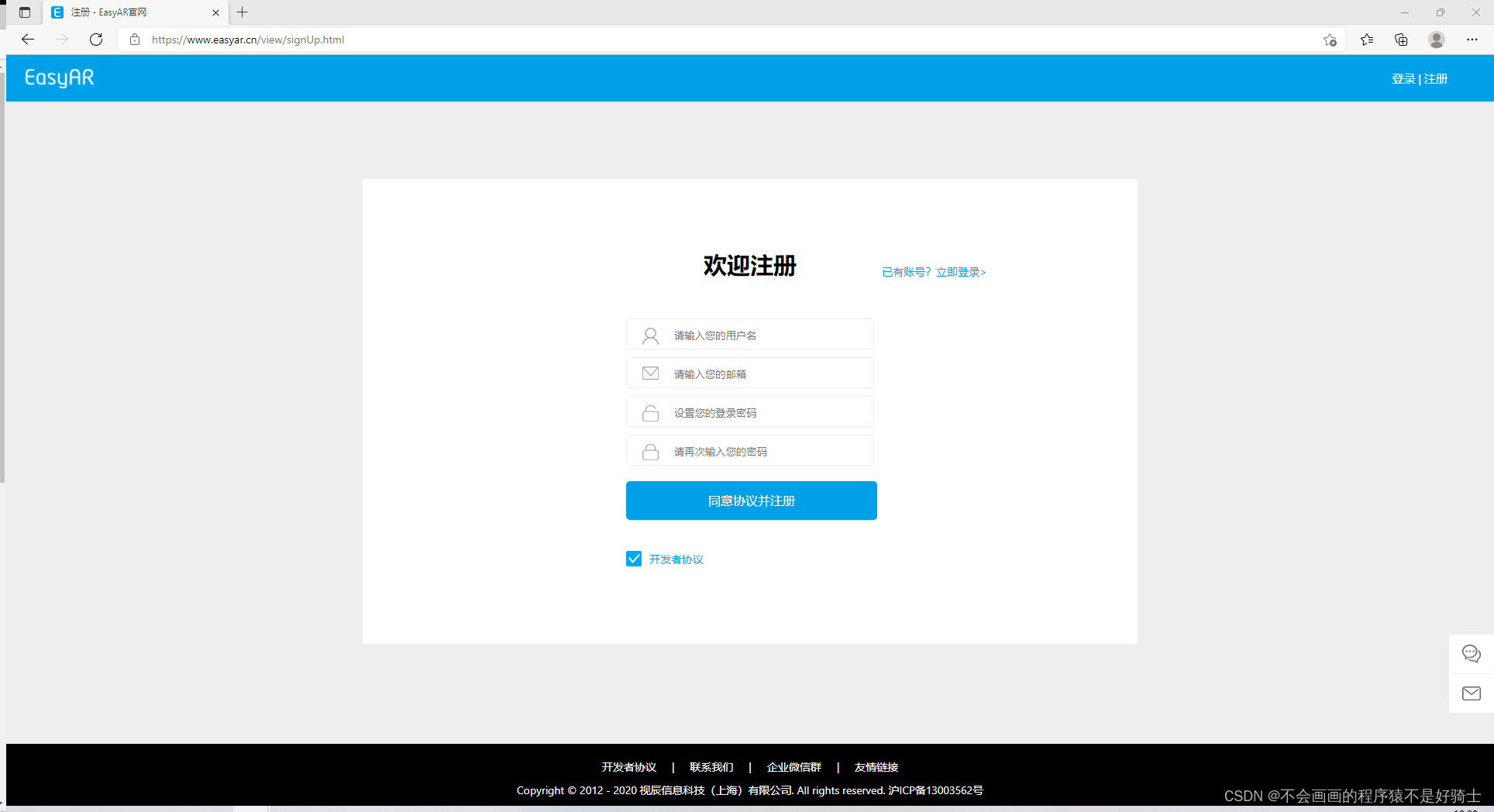
Task: Click the mail contact icon on right edge
Action: pos(1471,693)
